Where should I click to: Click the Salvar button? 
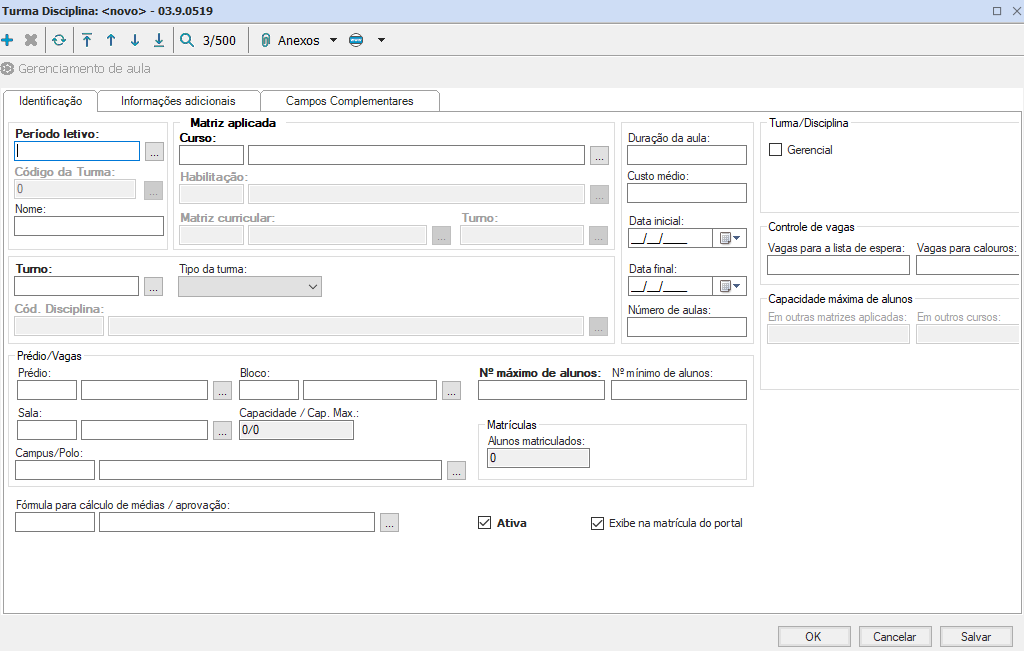tap(975, 636)
